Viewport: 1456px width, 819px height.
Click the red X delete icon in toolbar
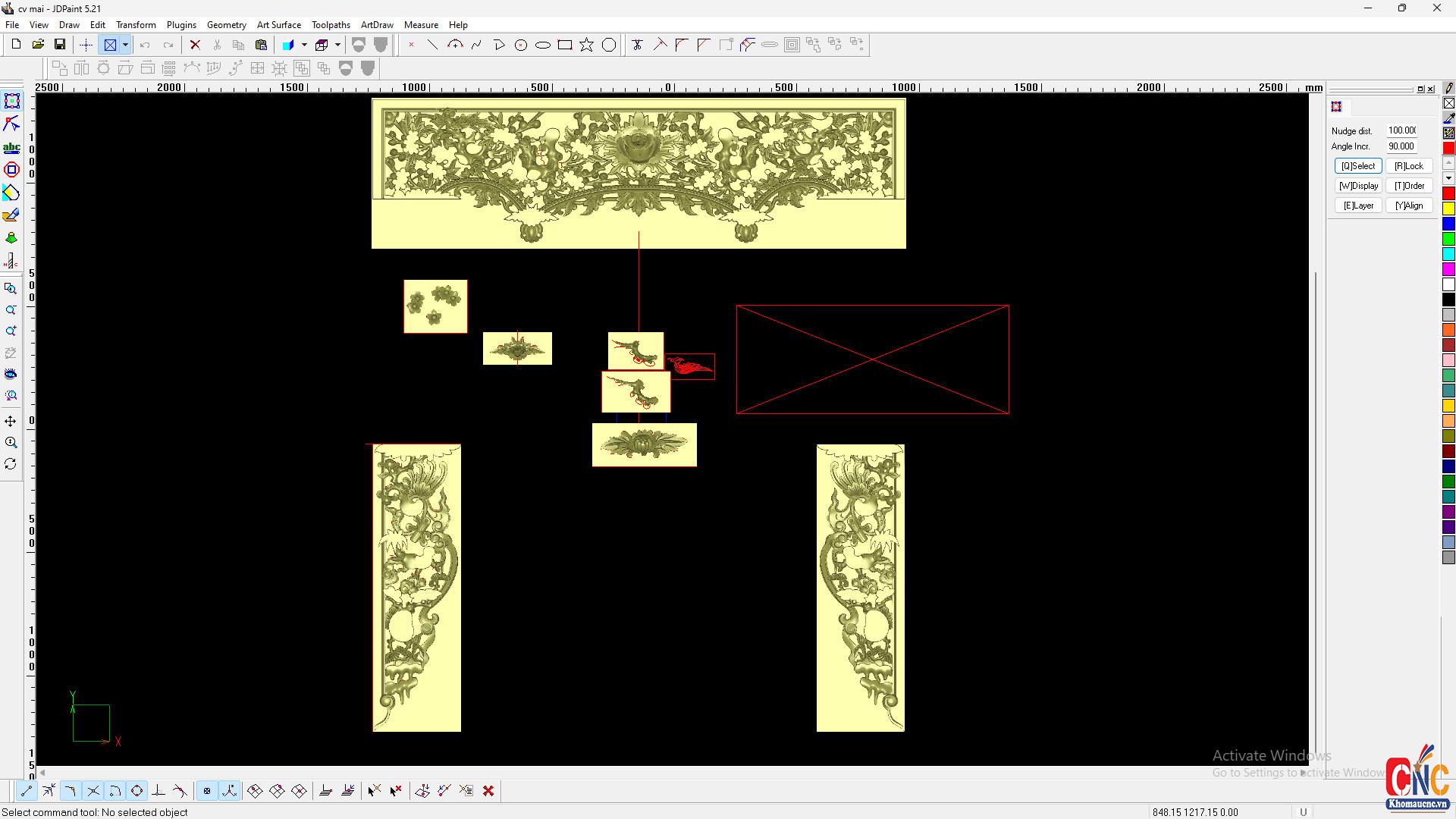[195, 45]
